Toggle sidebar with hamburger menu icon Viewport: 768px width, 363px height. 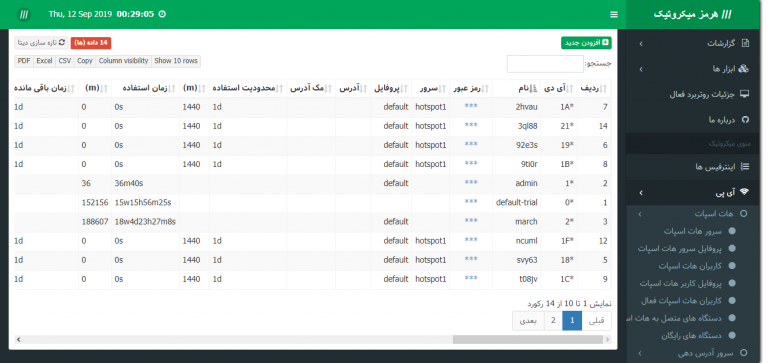[614, 15]
